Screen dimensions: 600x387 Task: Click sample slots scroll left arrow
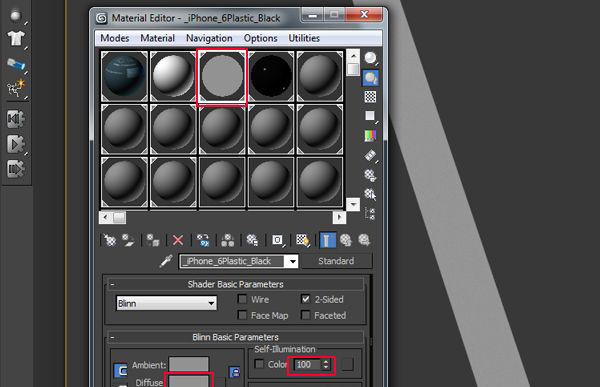(106, 217)
